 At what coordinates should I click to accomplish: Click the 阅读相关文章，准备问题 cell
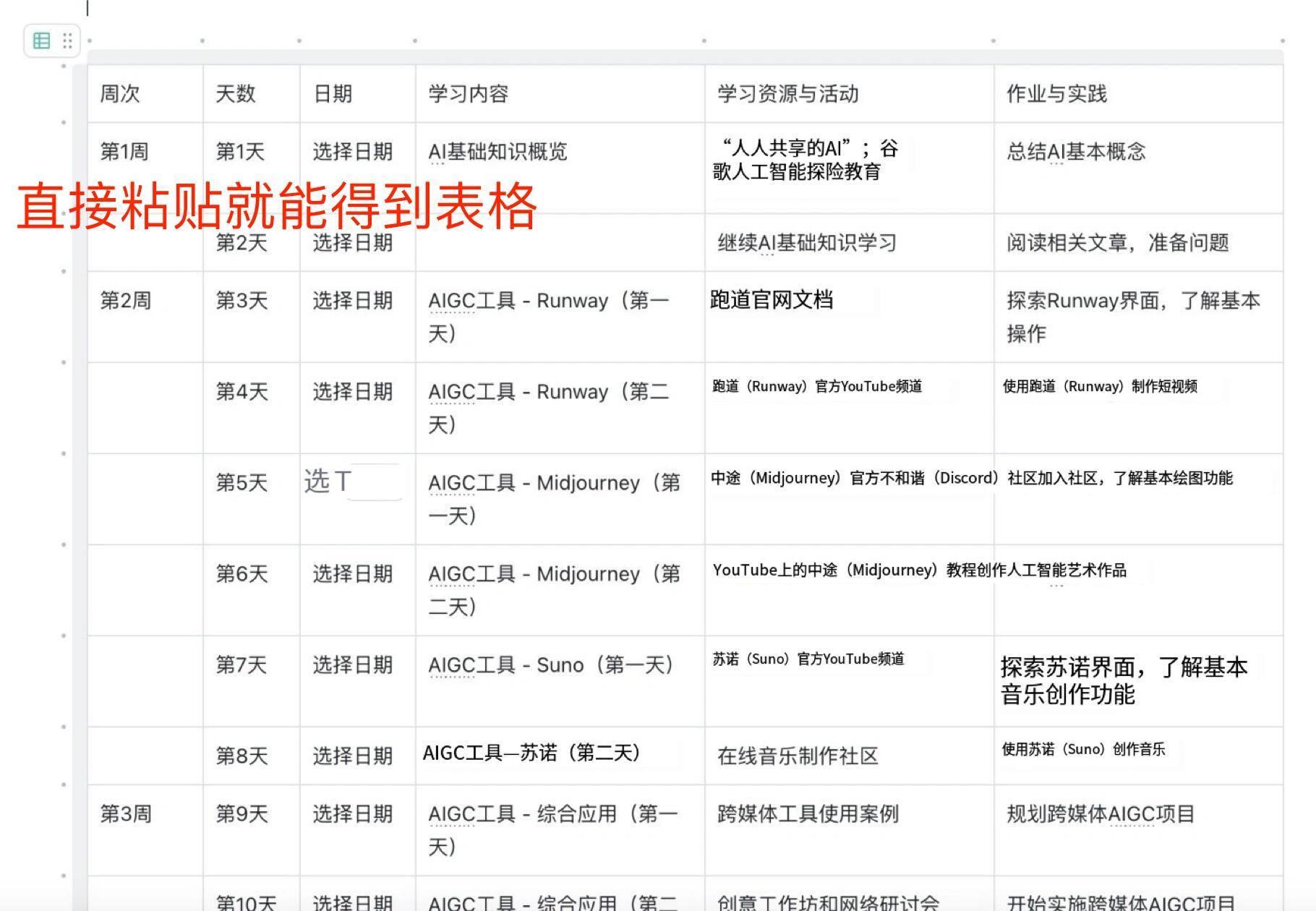coord(1139,243)
